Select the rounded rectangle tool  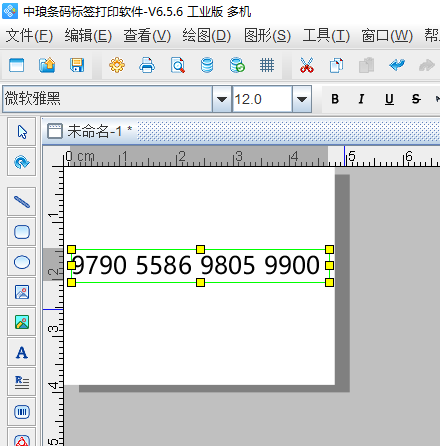point(22,232)
